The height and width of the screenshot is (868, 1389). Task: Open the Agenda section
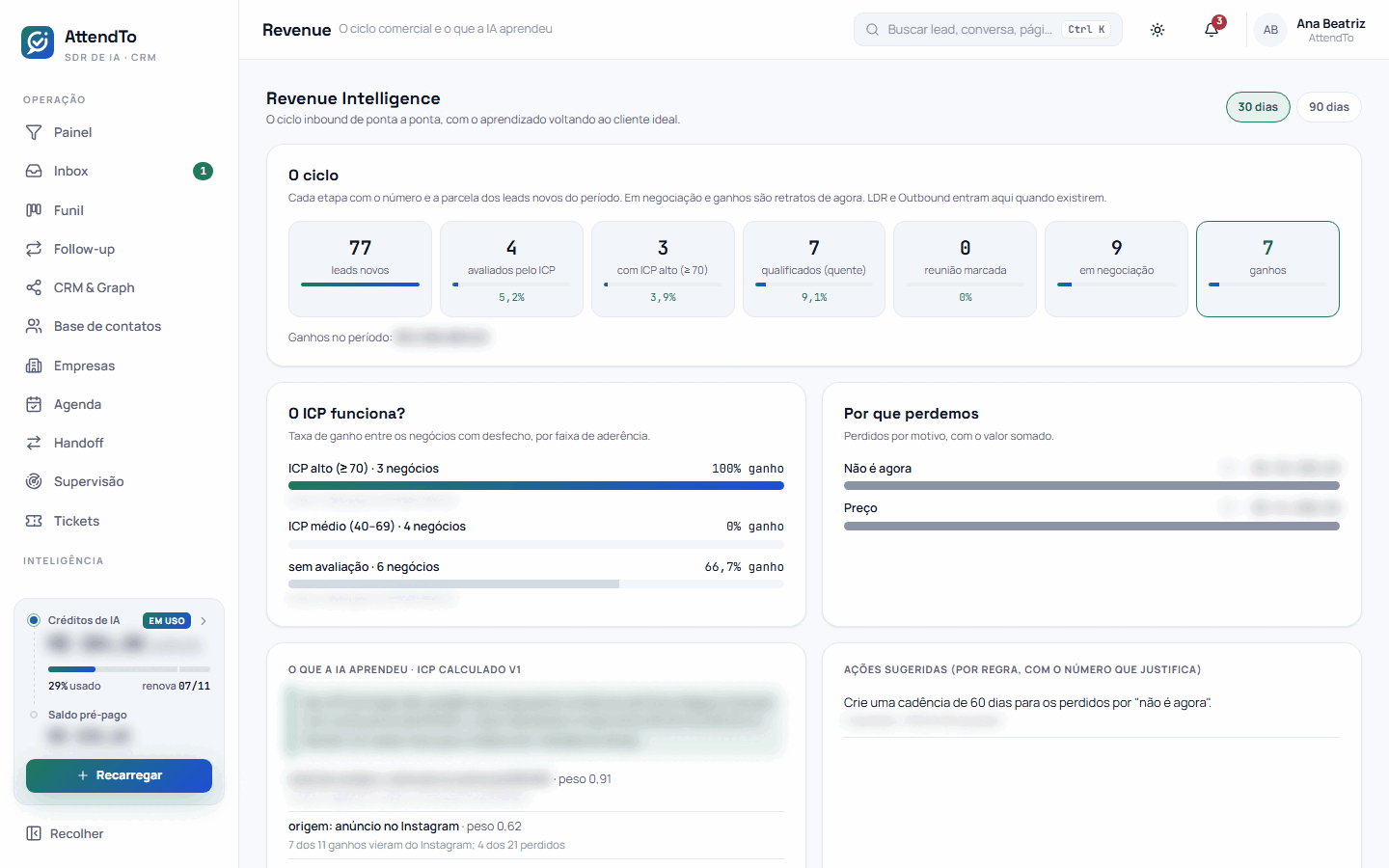tap(120, 404)
